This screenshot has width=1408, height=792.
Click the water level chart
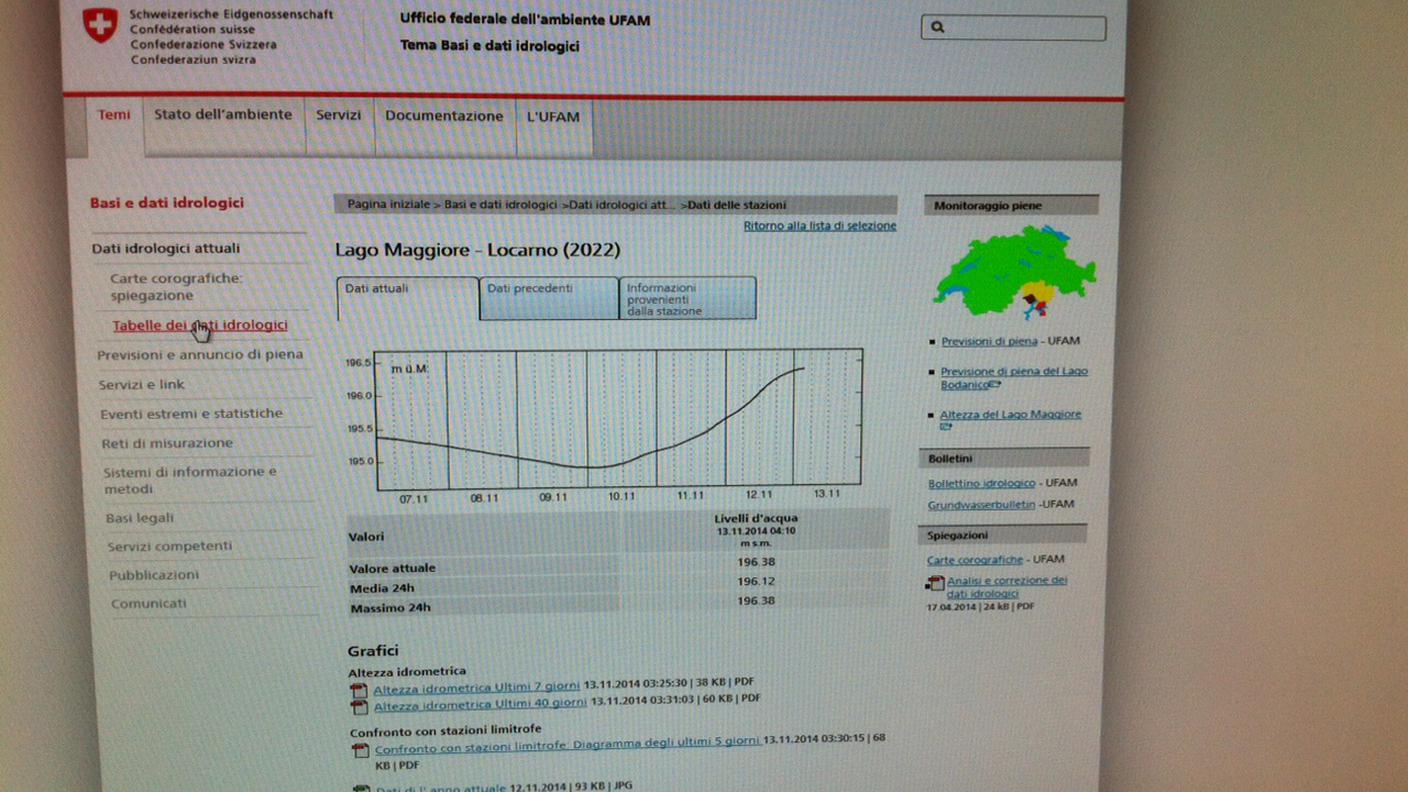coord(619,419)
